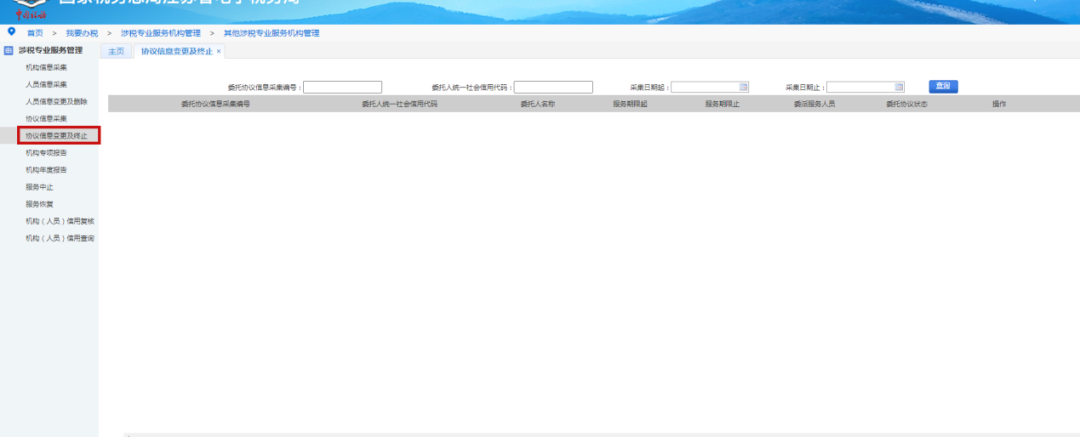Click into the 采集日期起 date field
The width and height of the screenshot is (1080, 437).
[x=709, y=87]
